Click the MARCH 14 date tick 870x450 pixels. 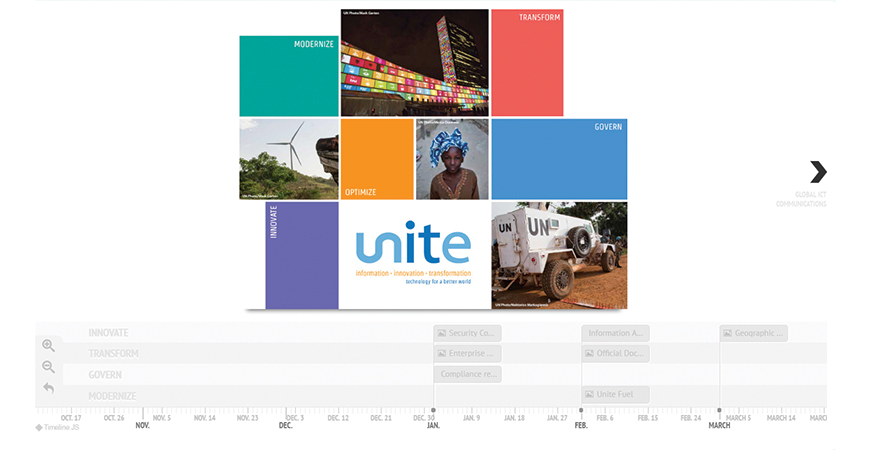[x=781, y=418]
